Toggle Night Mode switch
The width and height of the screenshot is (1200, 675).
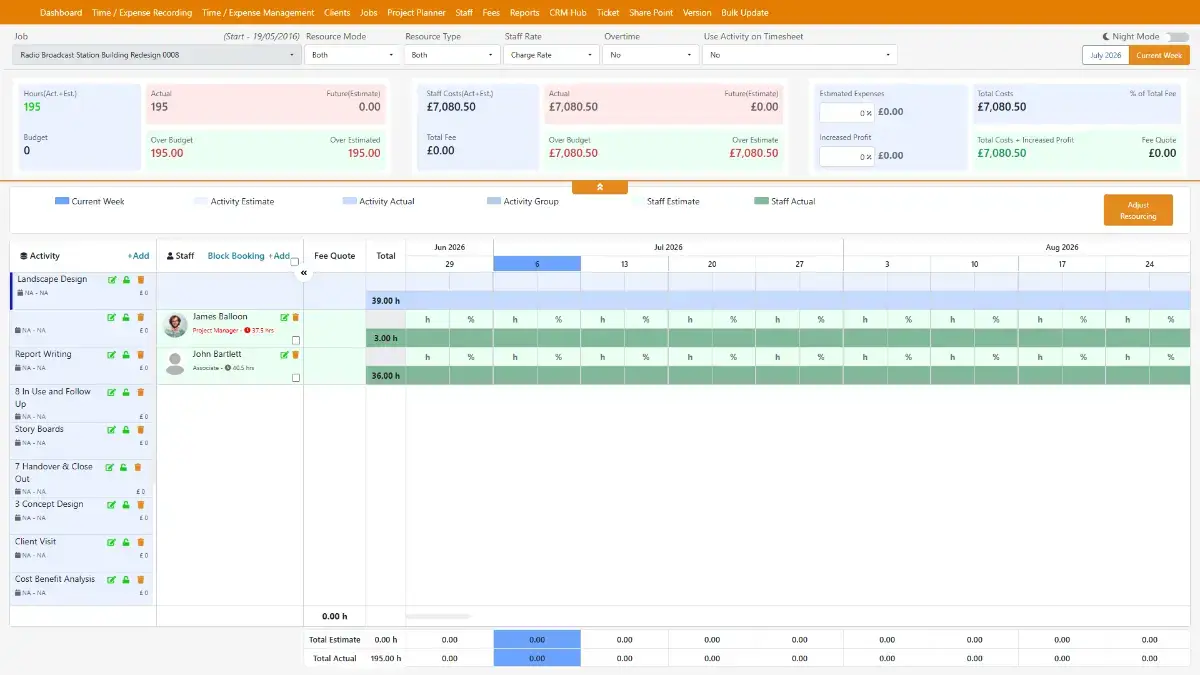1177,37
